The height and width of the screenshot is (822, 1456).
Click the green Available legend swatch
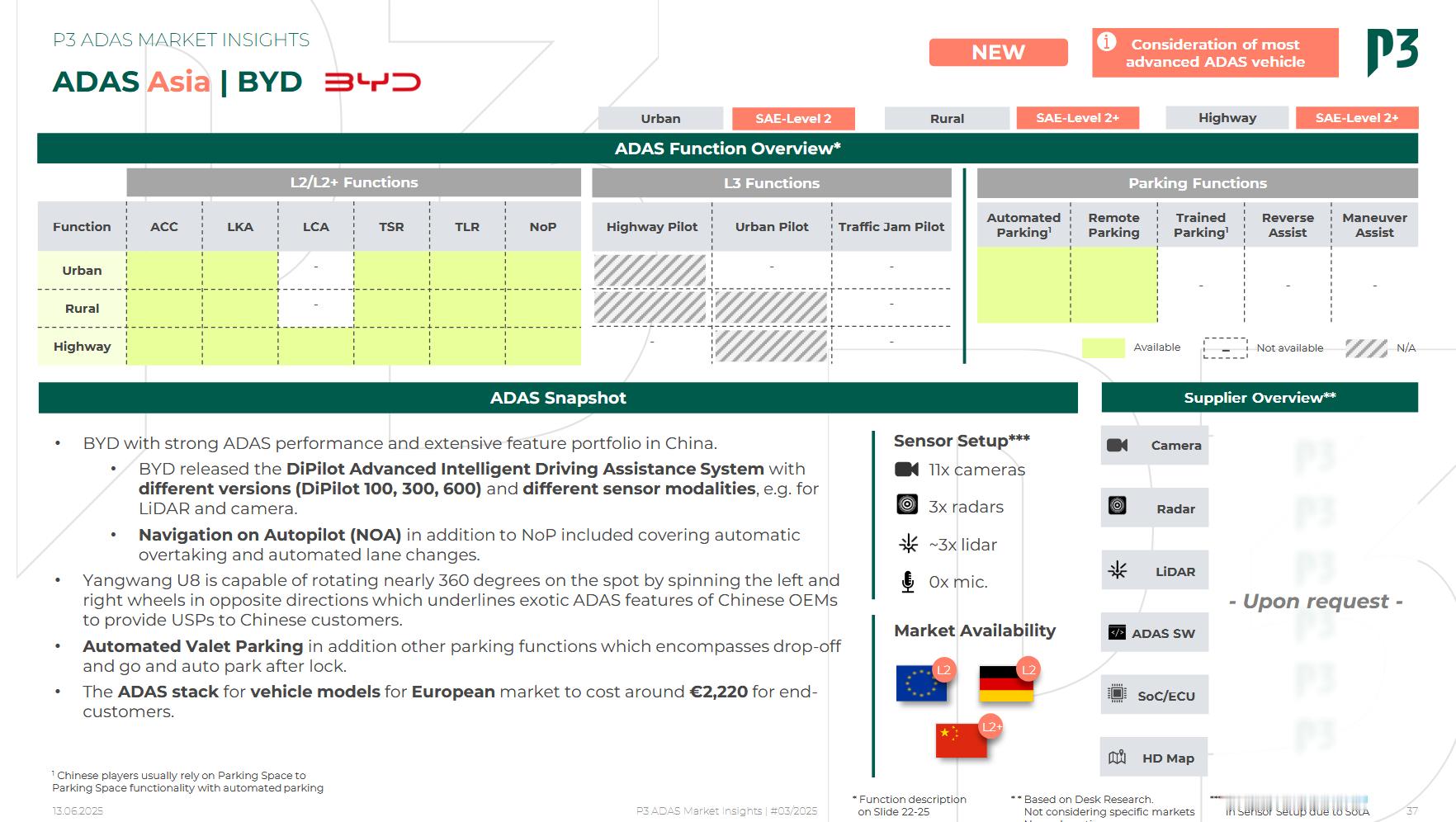click(1103, 348)
